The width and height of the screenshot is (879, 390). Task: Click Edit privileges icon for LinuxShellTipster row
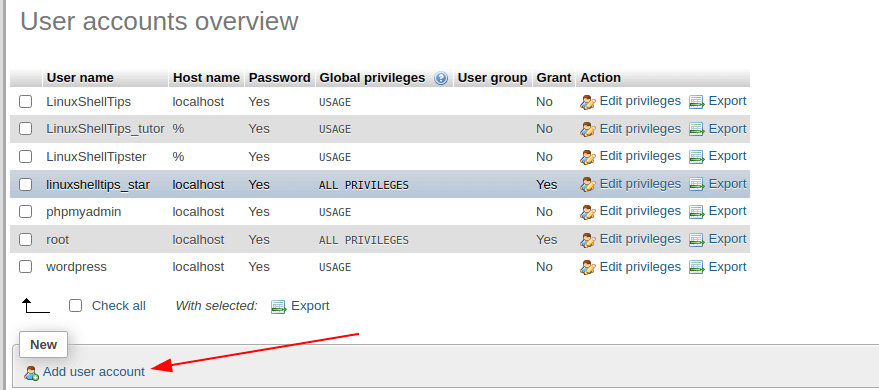tap(587, 157)
